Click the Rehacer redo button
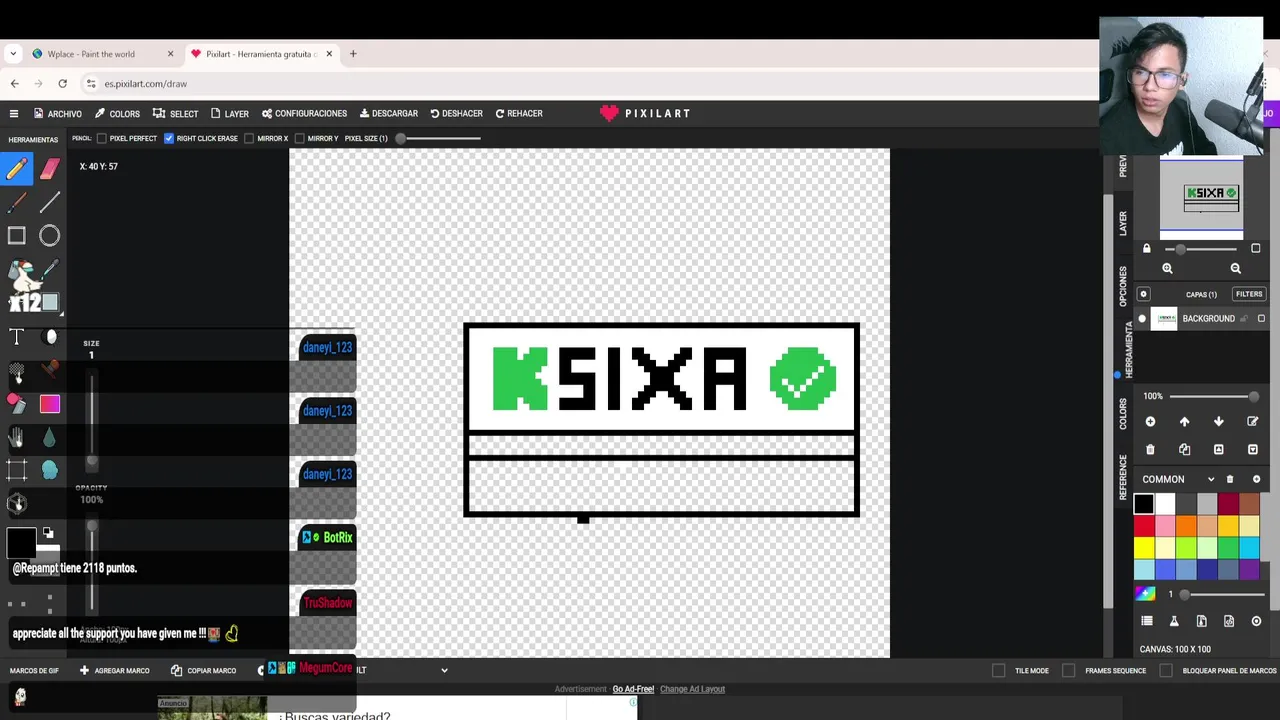The width and height of the screenshot is (1280, 720). pos(519,114)
